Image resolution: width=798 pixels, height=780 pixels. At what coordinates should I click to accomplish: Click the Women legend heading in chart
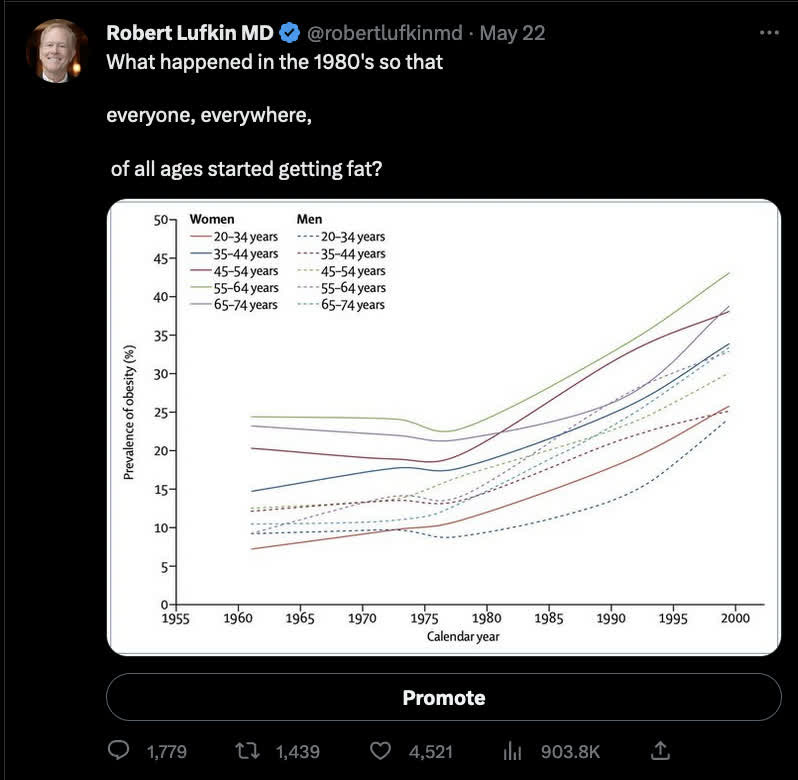coord(212,219)
